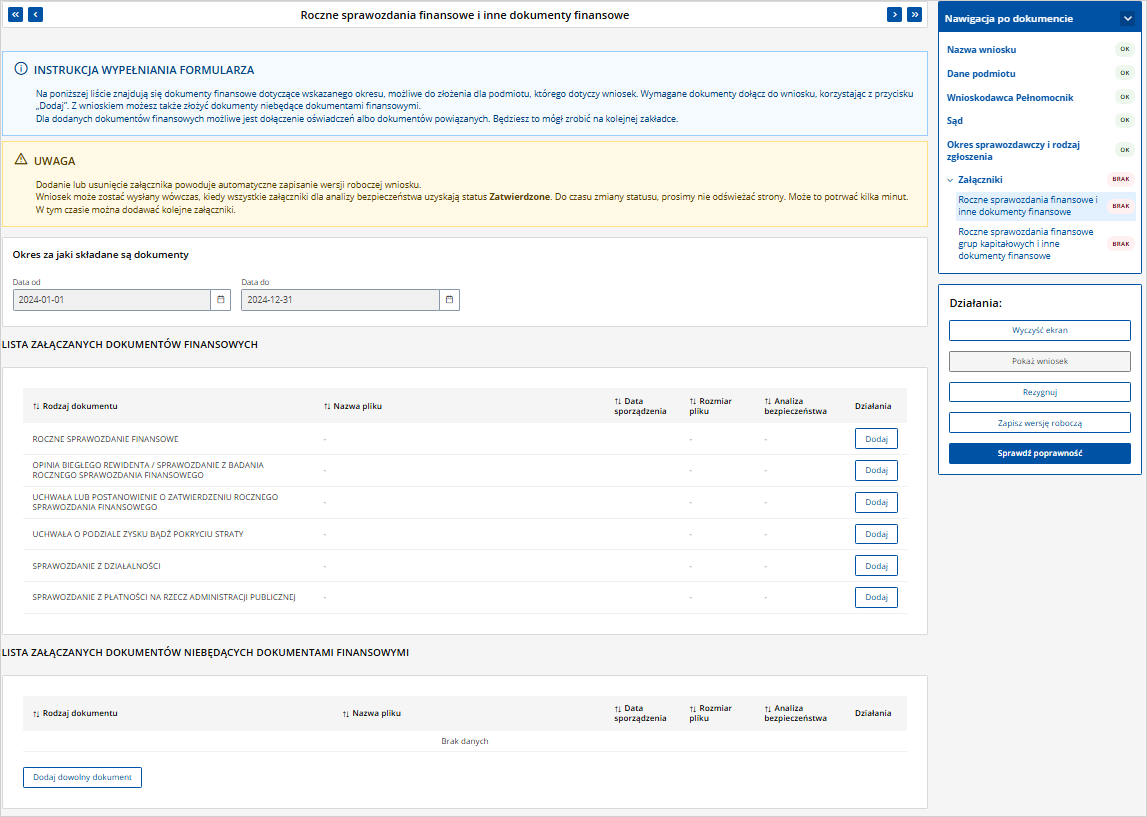Screen dimensions: 1147x817
Task: Click Dodaj for Sprawozdanie z działalności
Action: tap(876, 566)
